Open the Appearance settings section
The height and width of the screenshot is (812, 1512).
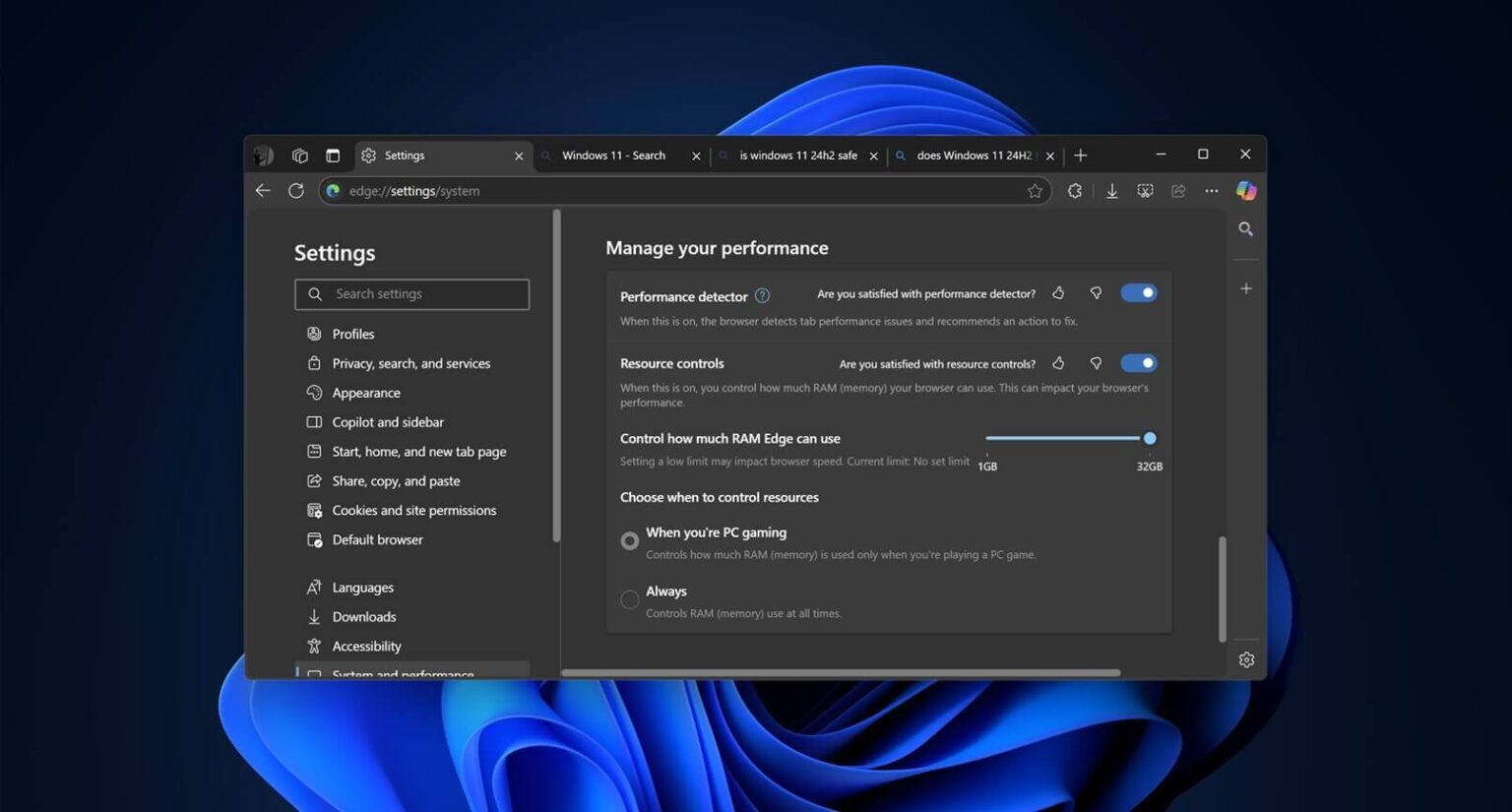coord(365,393)
